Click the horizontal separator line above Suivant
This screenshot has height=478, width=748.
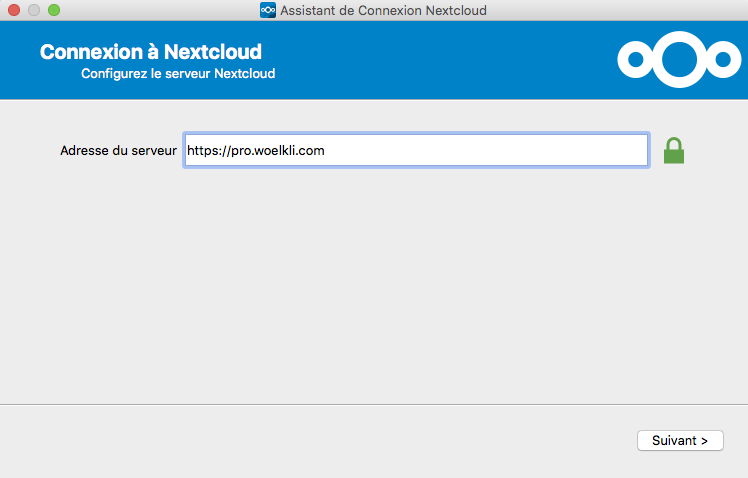[374, 405]
